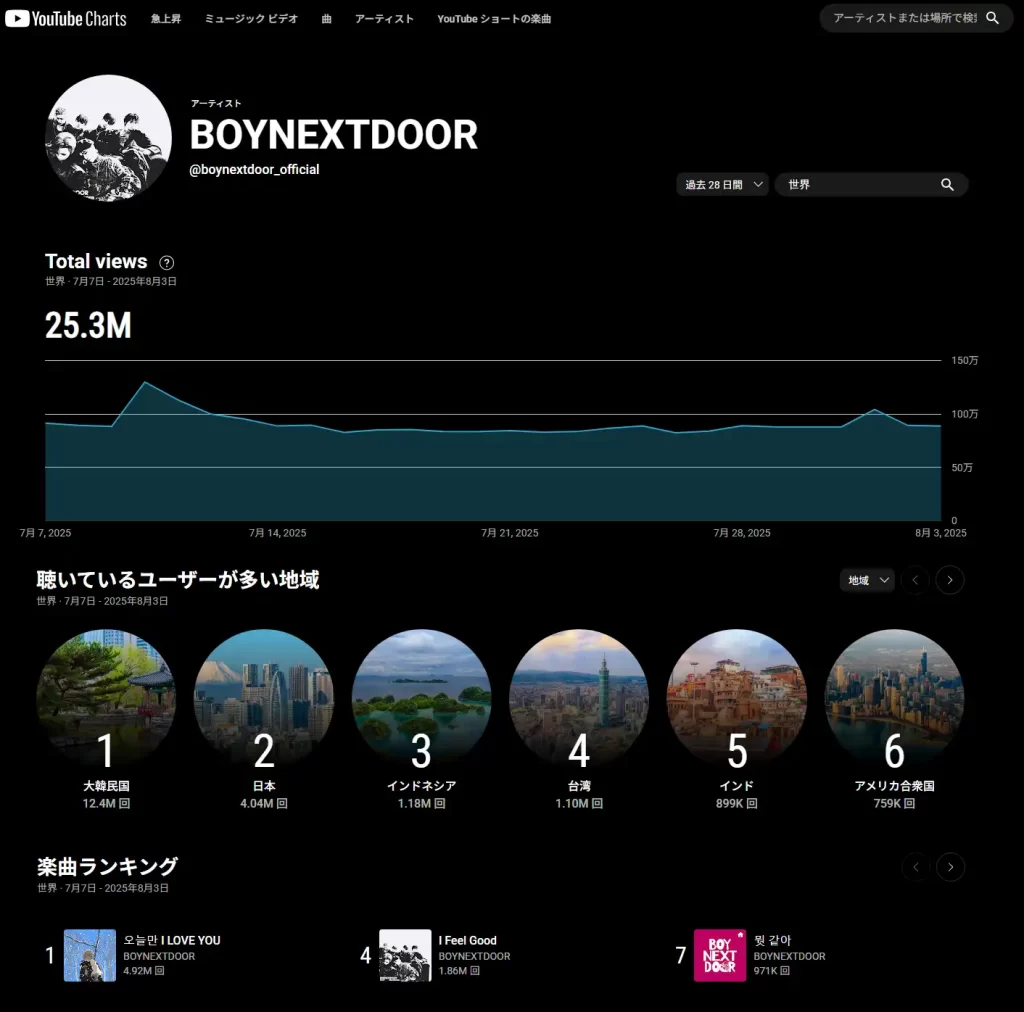Viewport: 1024px width, 1012px height.
Task: Open the アーティスト navigation item
Action: 384,19
